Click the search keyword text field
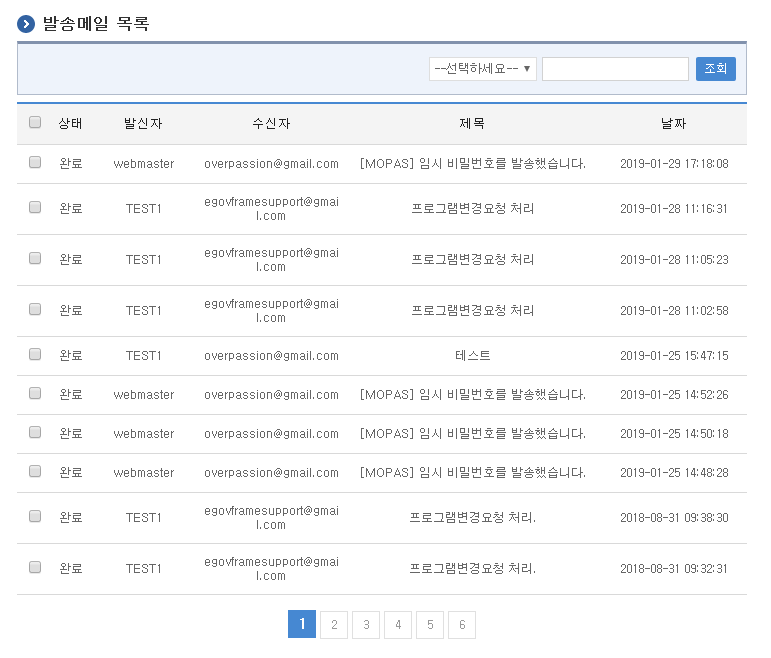 615,69
